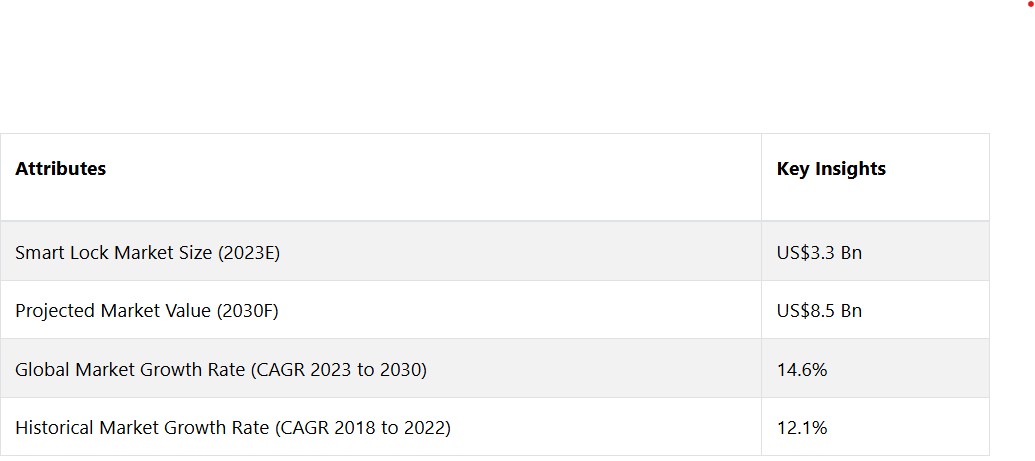Select the US$3.3 Bn value
Image resolution: width=1035 pixels, height=461 pixels.
tap(819, 253)
